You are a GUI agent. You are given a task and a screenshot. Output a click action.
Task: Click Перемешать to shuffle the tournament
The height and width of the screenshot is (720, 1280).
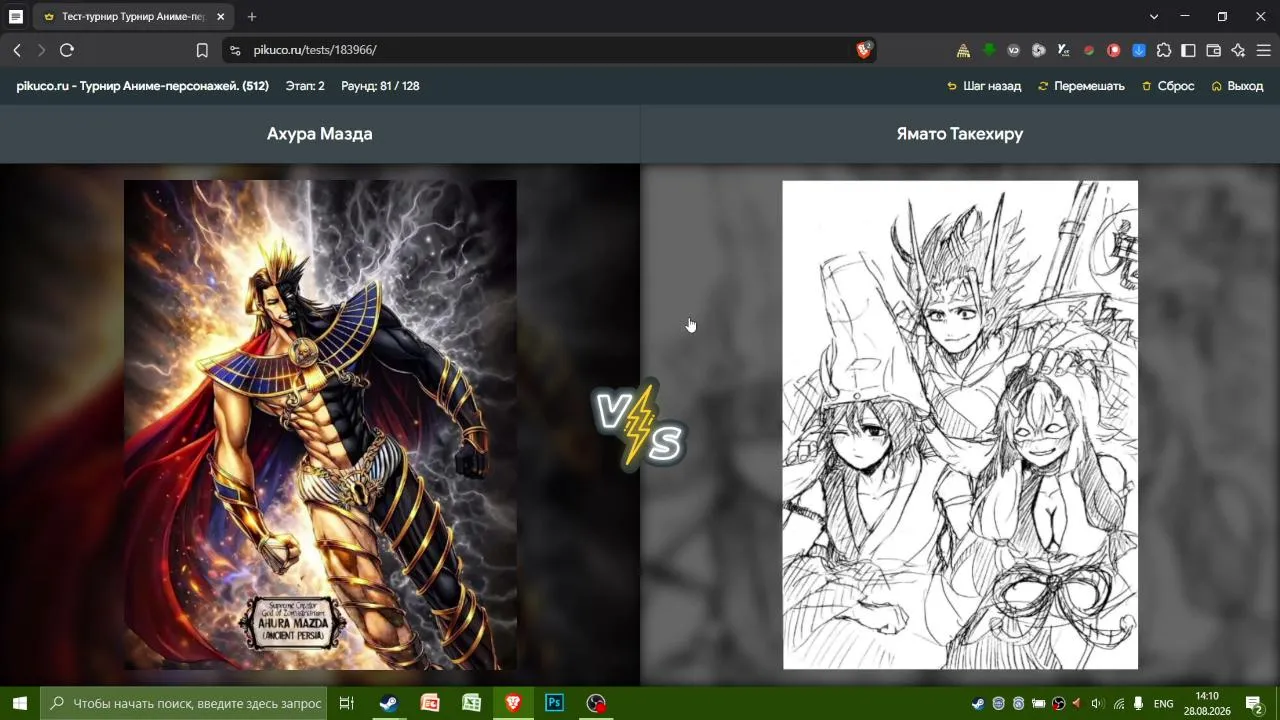click(x=1081, y=86)
